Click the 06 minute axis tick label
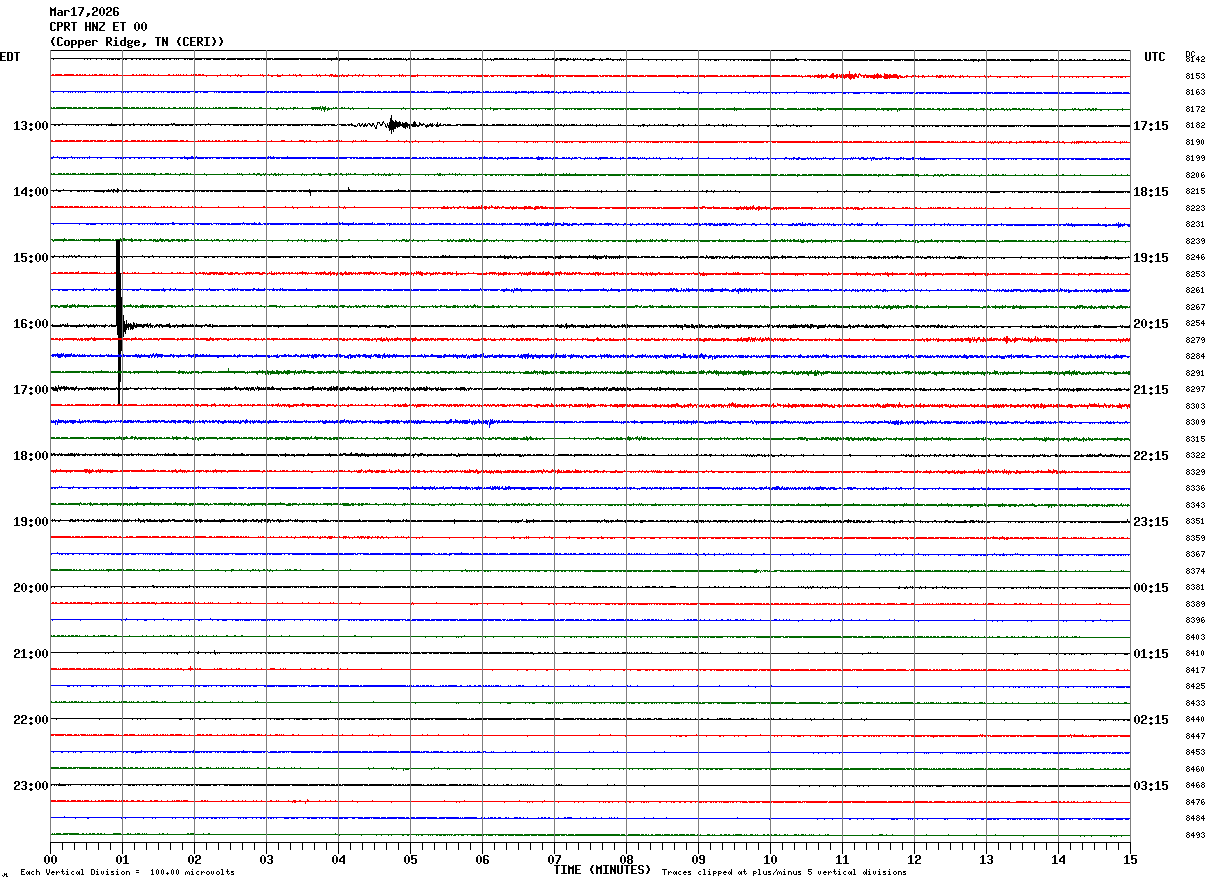 (x=482, y=859)
